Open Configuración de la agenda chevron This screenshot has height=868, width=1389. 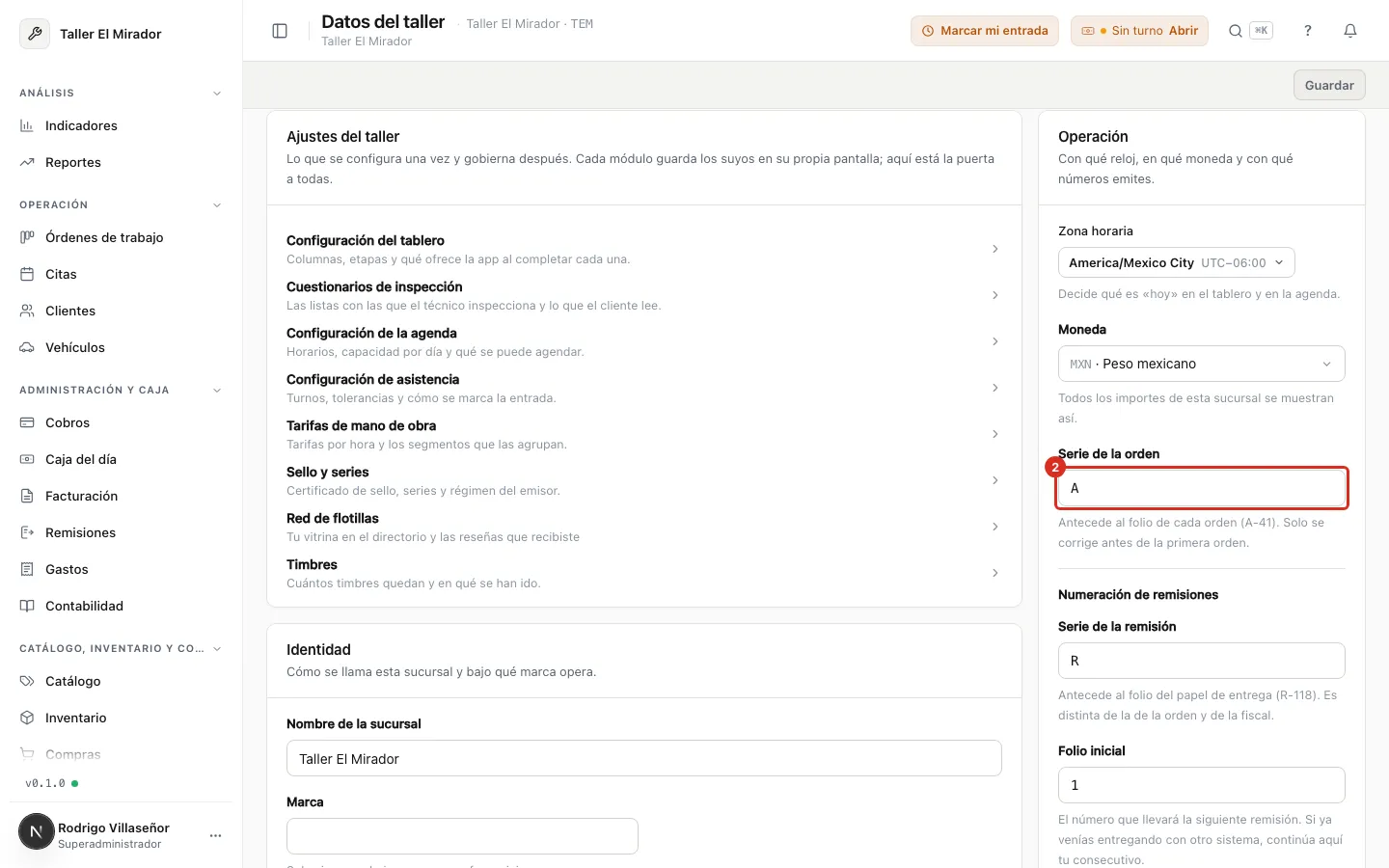pyautogui.click(x=995, y=341)
